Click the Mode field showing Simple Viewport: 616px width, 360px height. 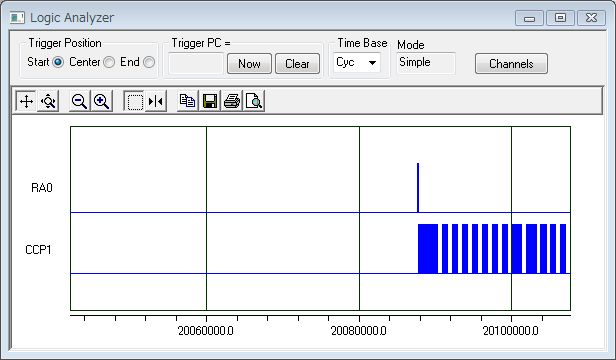426,63
